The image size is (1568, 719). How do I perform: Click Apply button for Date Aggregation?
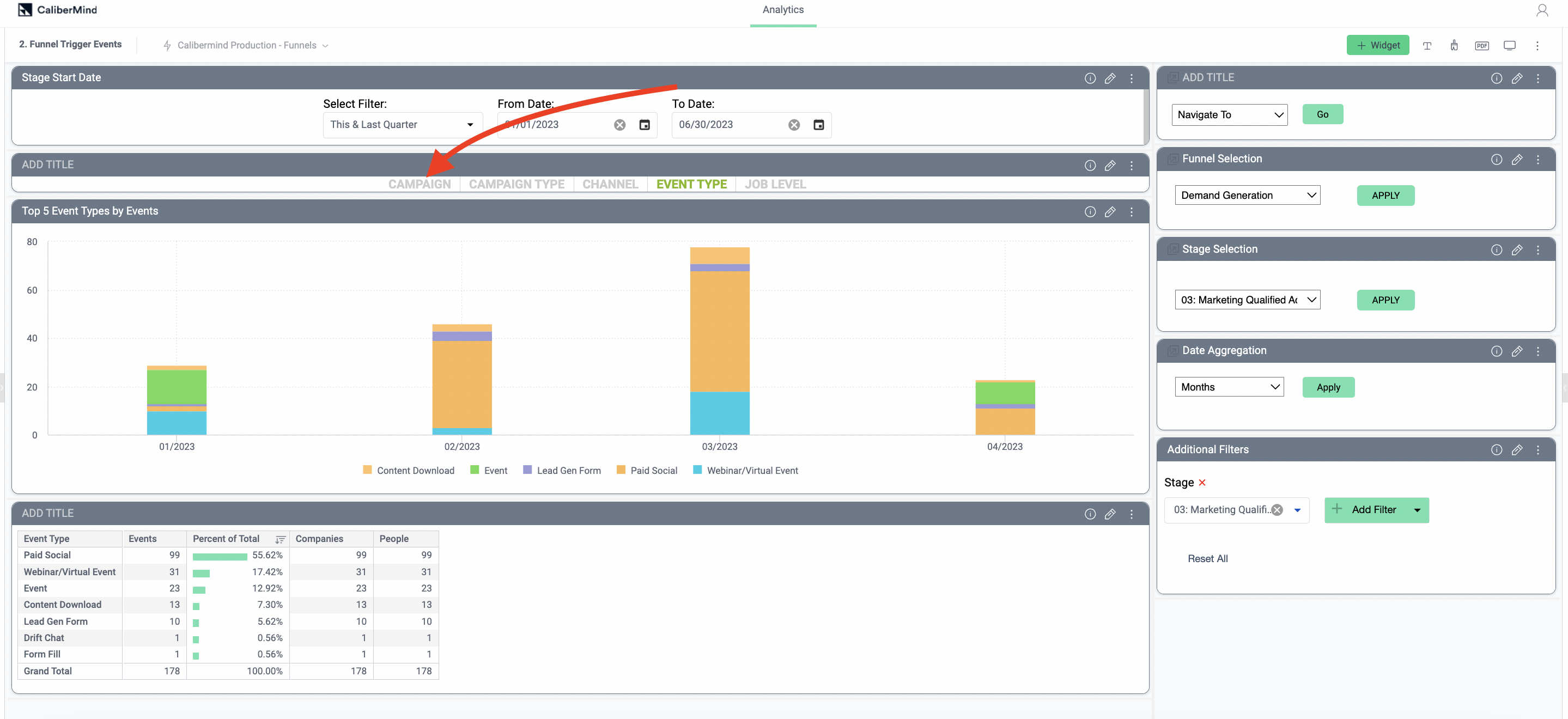click(1329, 387)
